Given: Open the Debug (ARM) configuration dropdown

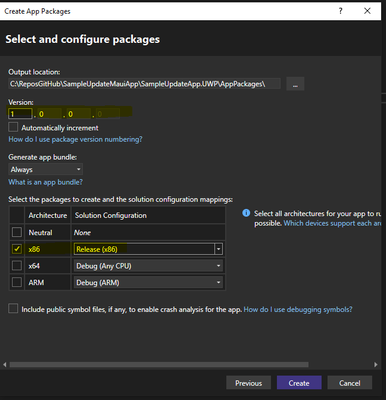Looking at the screenshot, I should point(148,282).
